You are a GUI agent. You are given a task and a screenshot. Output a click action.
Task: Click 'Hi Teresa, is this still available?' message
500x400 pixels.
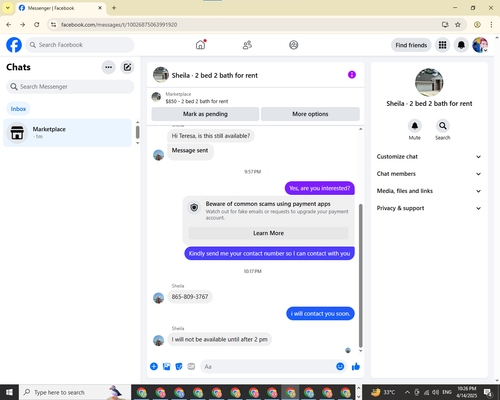[x=211, y=136]
